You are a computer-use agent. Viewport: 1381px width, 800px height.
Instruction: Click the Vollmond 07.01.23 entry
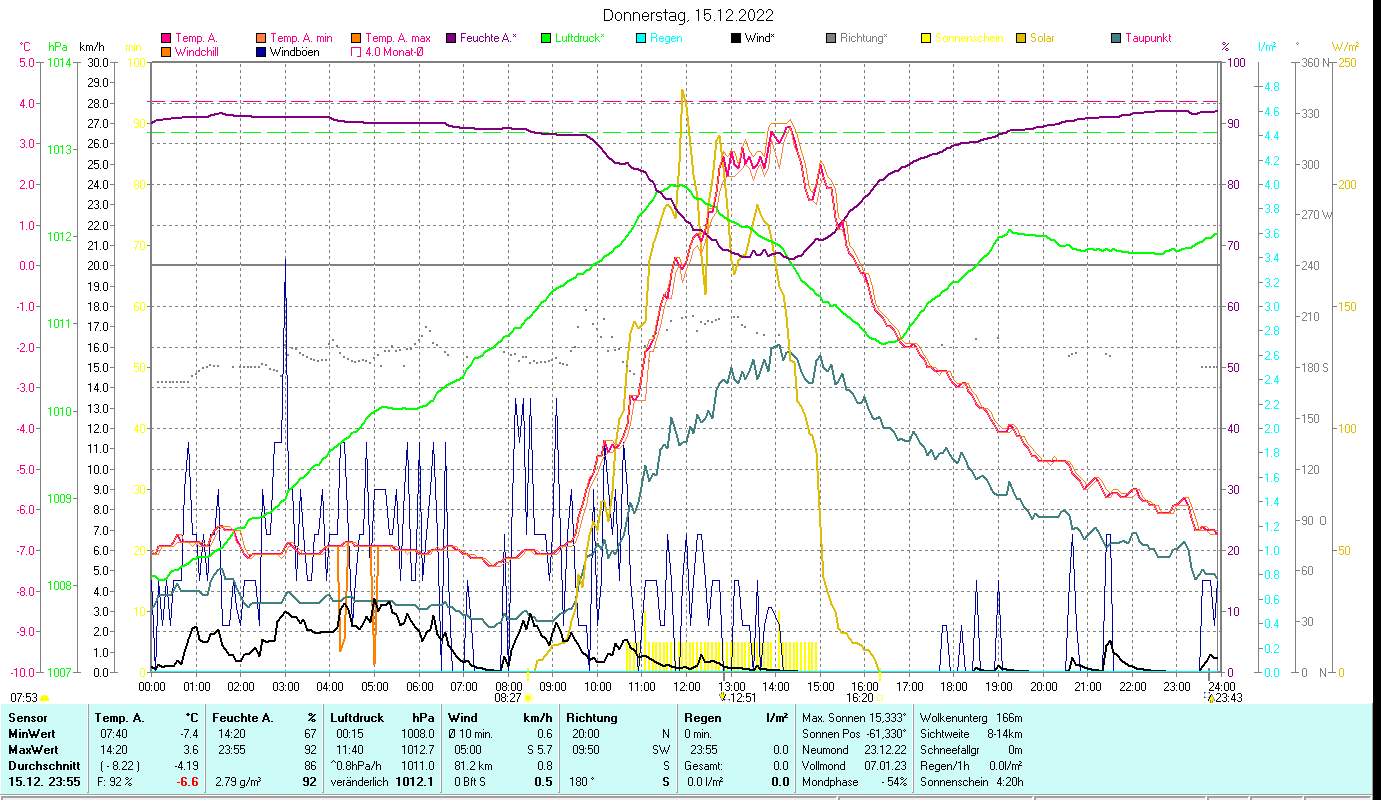click(x=855, y=766)
